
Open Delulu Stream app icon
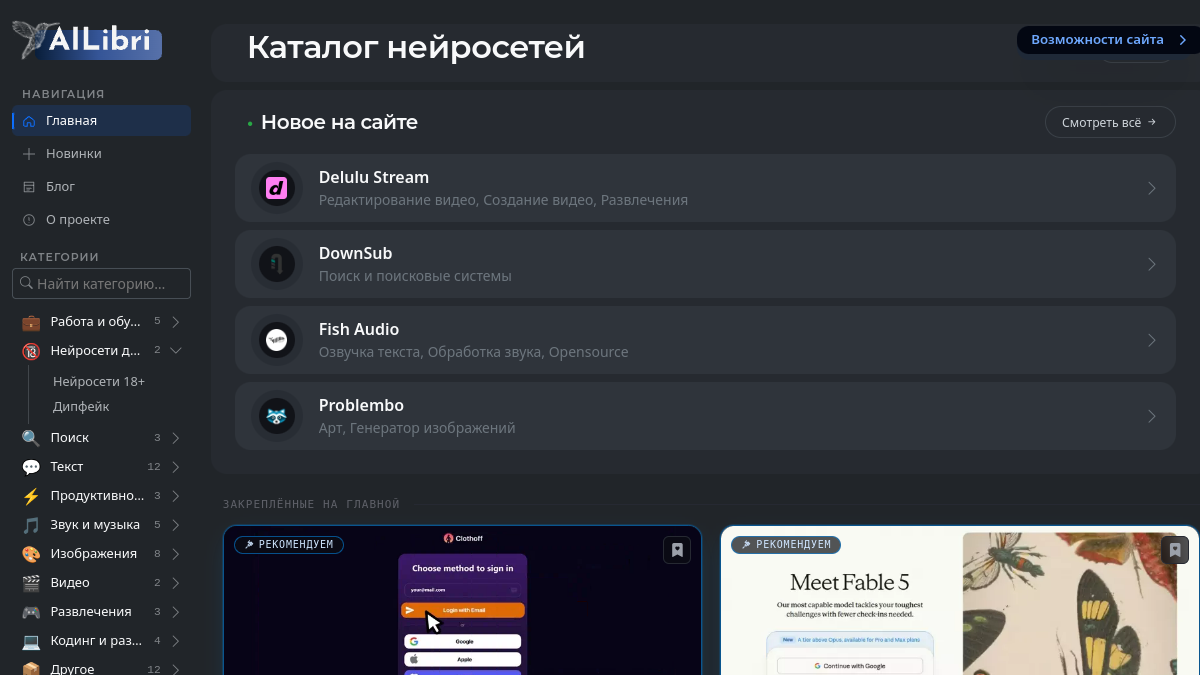click(x=277, y=188)
